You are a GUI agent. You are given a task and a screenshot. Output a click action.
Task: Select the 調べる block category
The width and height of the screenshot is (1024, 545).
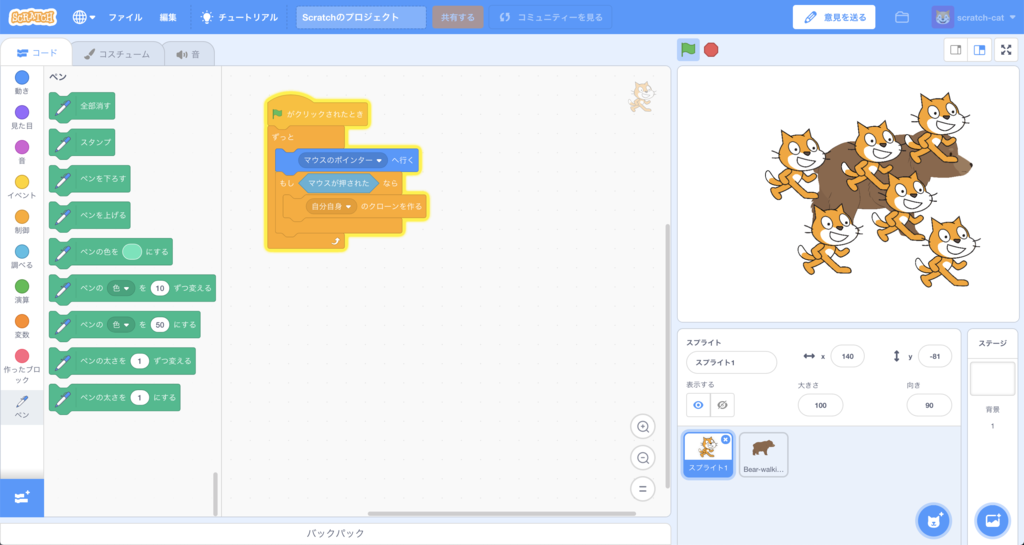(x=22, y=257)
